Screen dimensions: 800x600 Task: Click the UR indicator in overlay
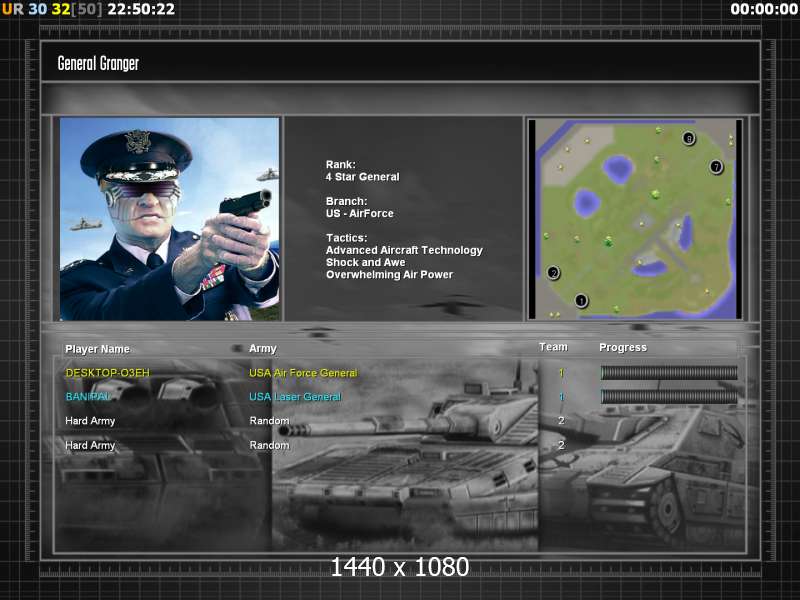[x=13, y=9]
